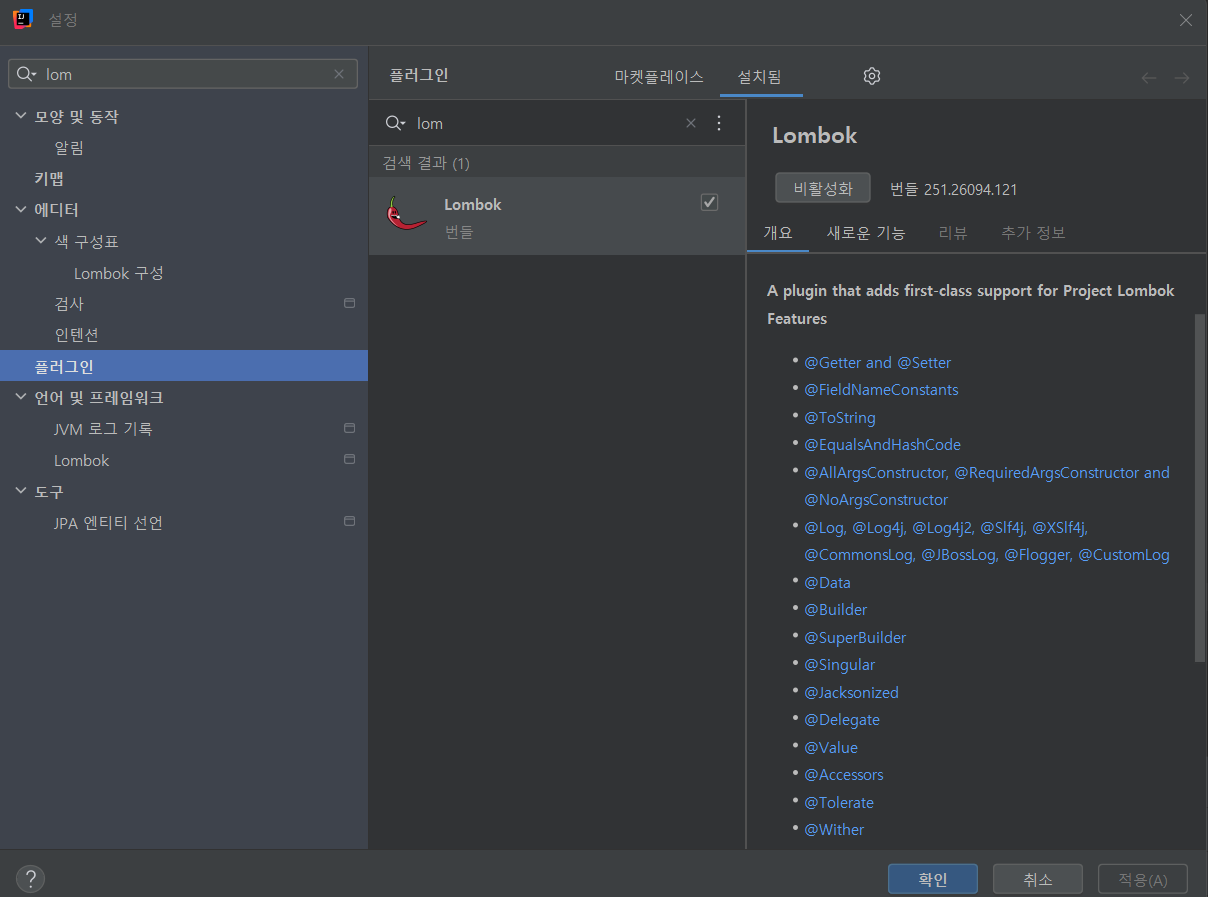Open the 리뷰 tab
1208x897 pixels.
[x=953, y=233]
